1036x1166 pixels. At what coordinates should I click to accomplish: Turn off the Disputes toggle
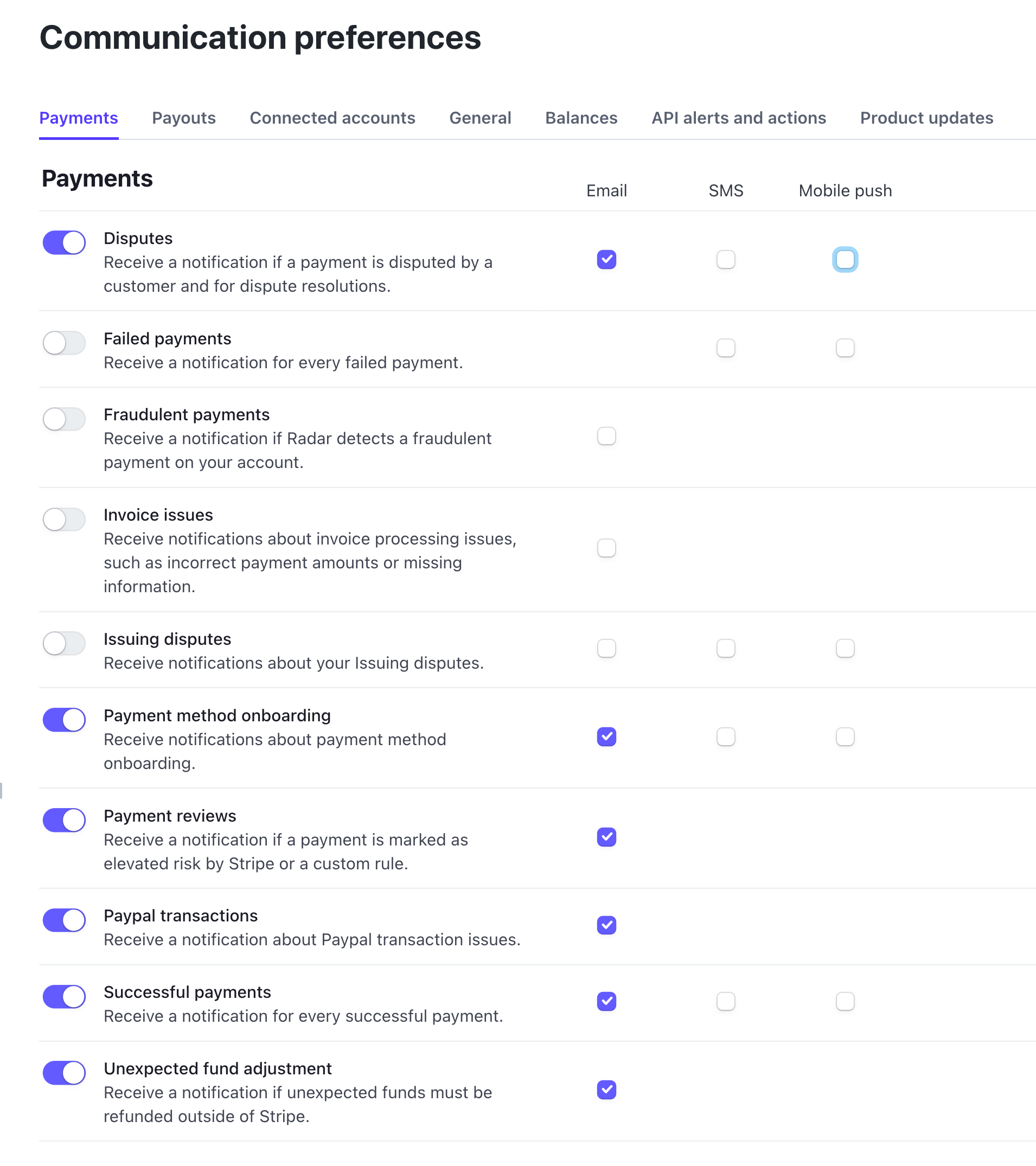coord(65,242)
